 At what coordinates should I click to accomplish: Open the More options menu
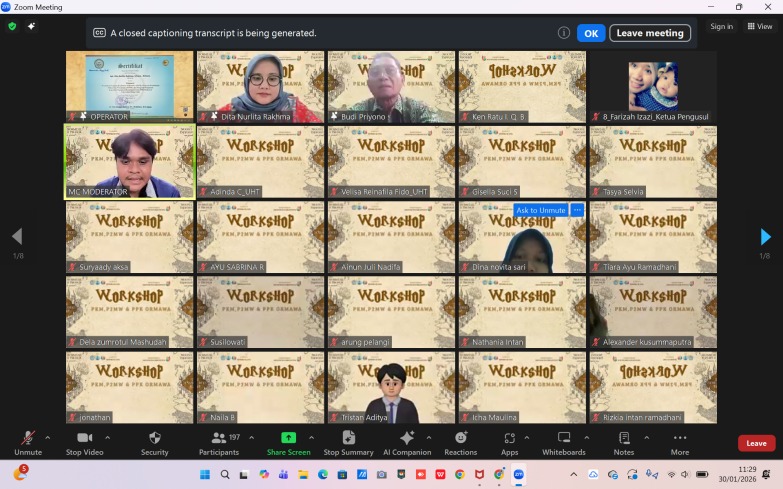(x=680, y=442)
